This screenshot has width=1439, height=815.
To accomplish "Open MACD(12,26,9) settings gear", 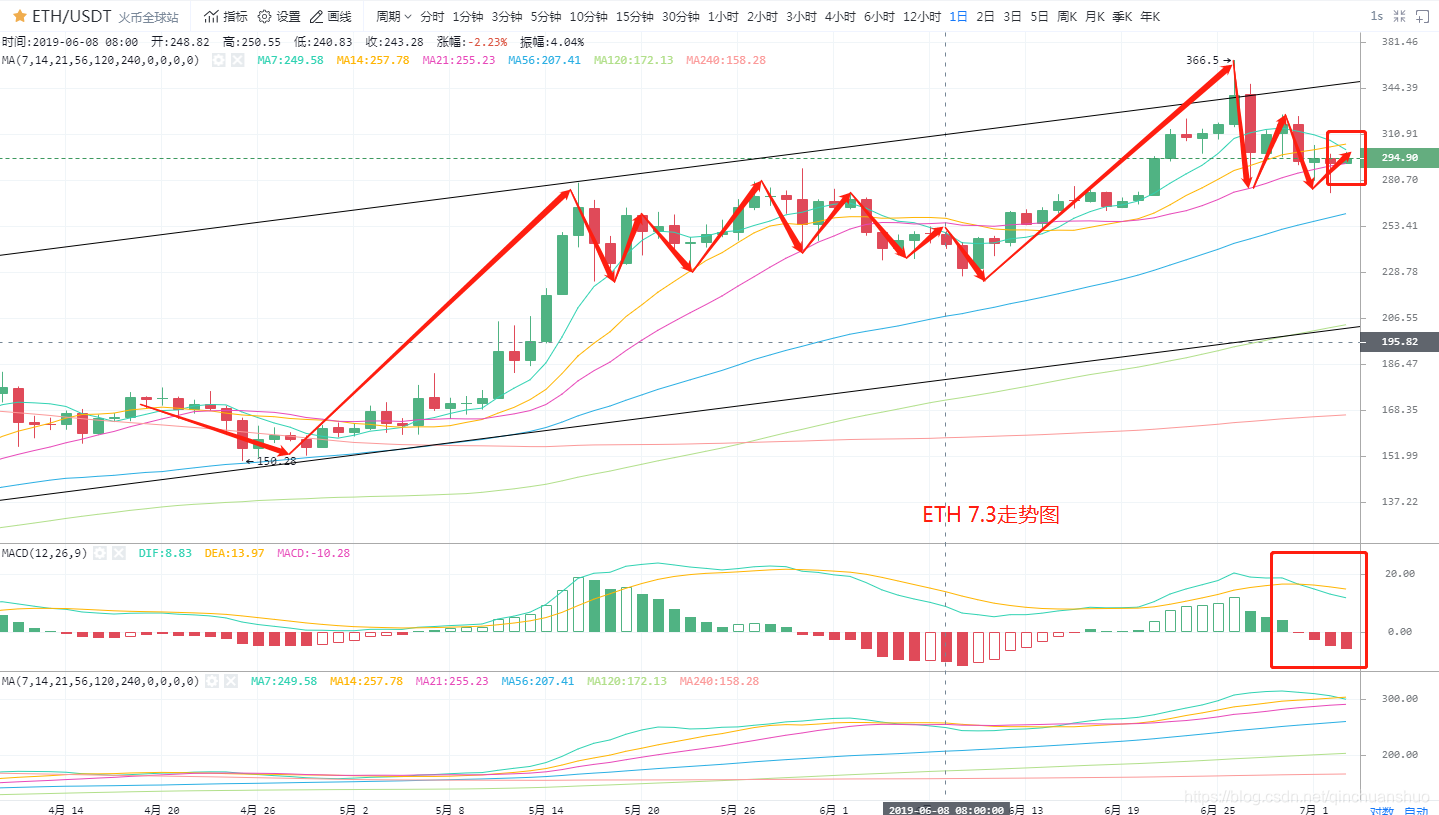I will (x=99, y=552).
